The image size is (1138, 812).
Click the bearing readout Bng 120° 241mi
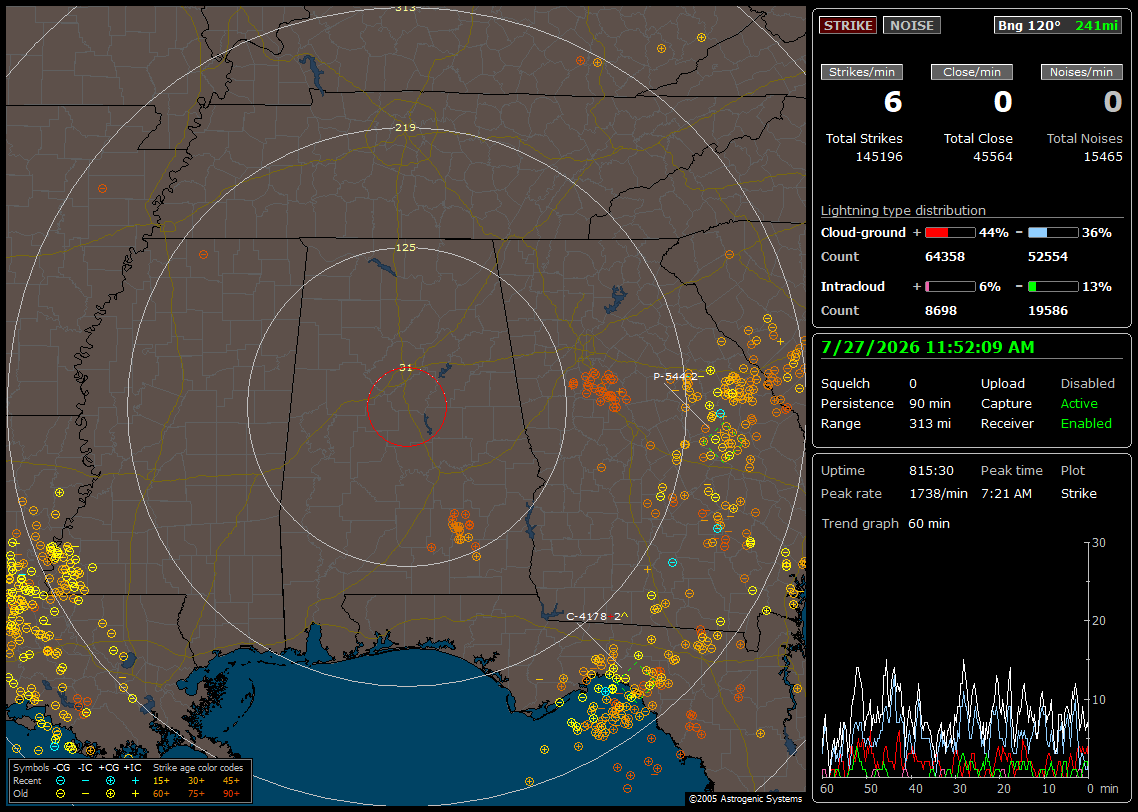tap(1057, 25)
